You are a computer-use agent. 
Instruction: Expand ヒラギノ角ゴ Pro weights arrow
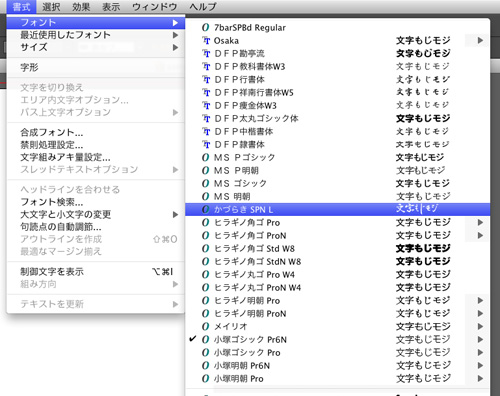click(x=480, y=222)
